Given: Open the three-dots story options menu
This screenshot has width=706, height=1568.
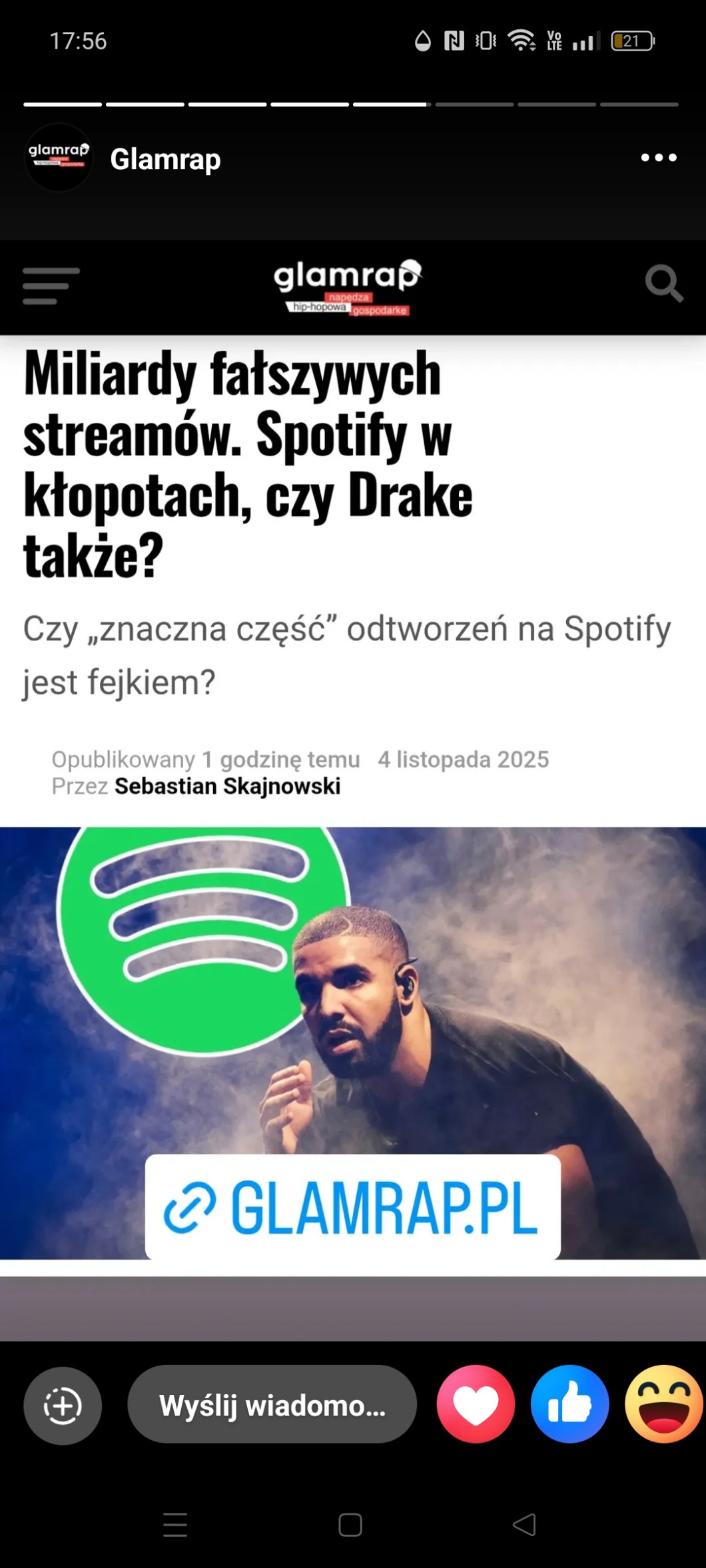Looking at the screenshot, I should tap(659, 158).
